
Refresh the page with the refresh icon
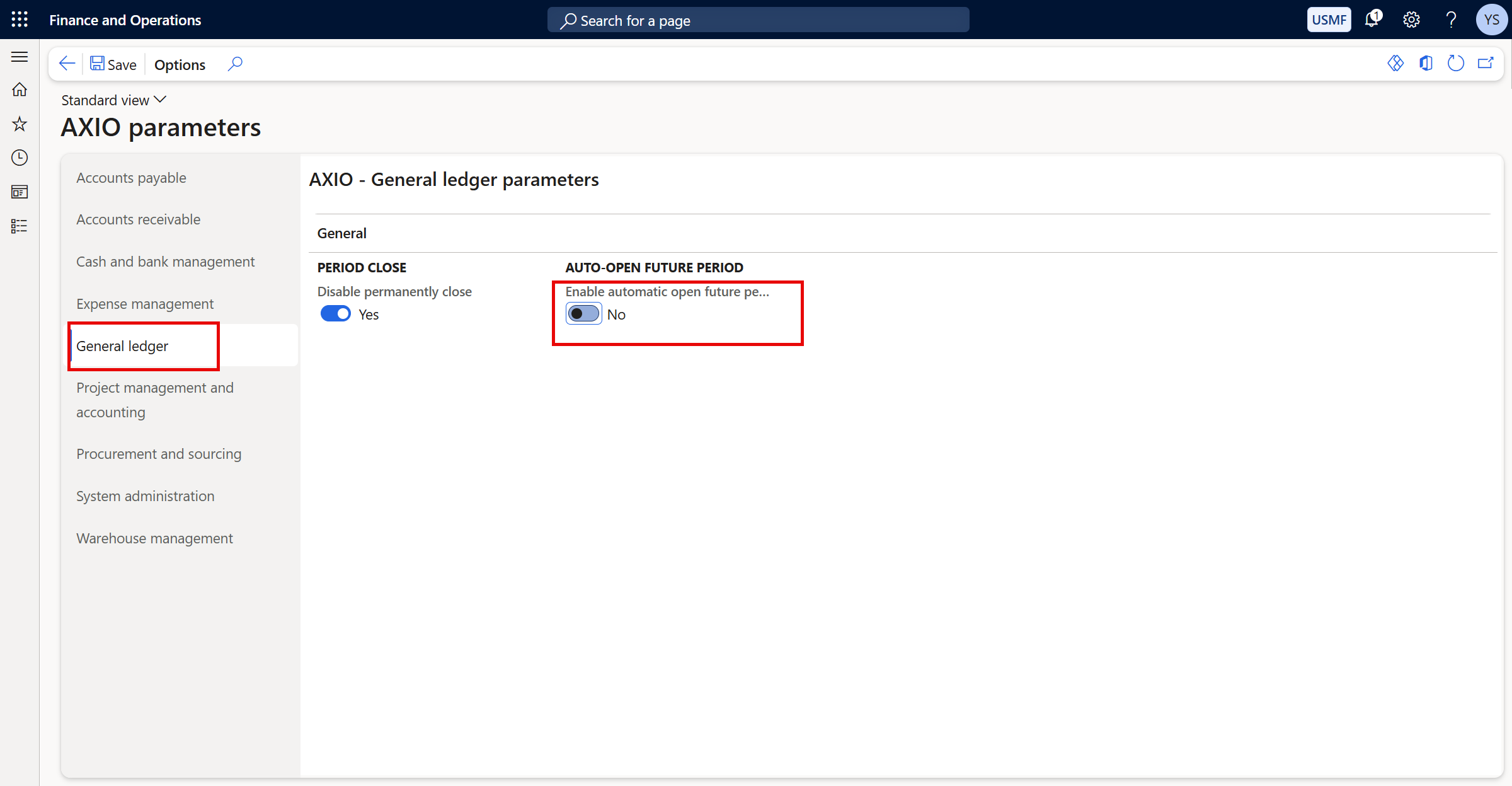[x=1456, y=63]
